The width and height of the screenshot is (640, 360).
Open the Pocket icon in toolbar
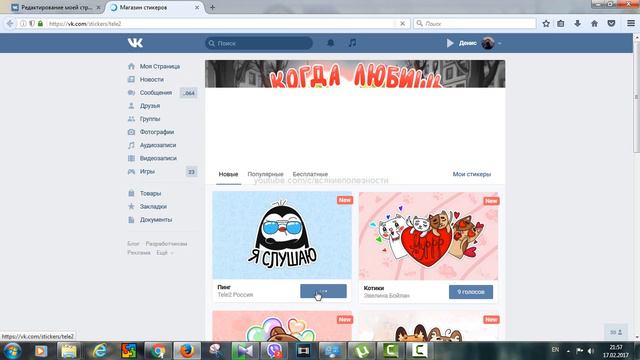pyautogui.click(x=611, y=24)
